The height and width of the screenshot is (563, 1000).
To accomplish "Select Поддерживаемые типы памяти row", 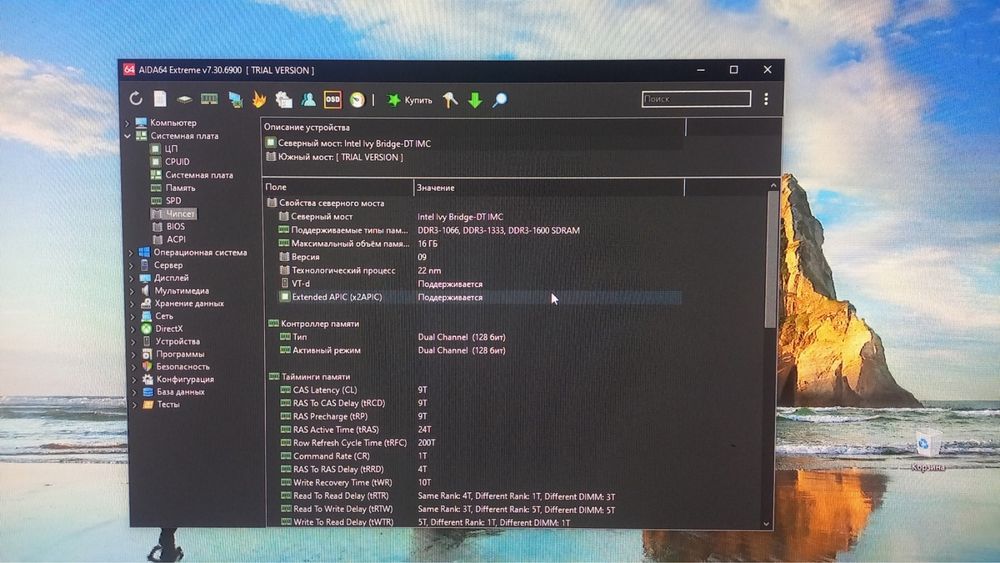I will [x=480, y=230].
